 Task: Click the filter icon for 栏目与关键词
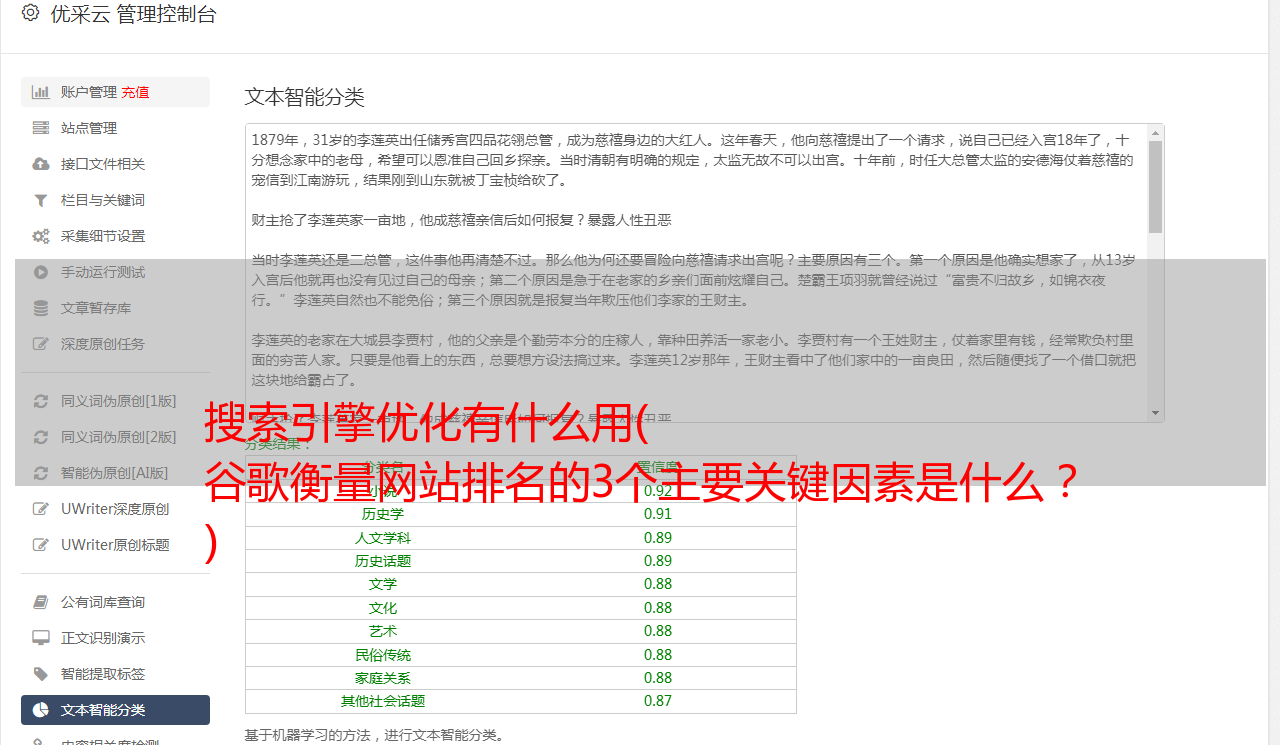(x=41, y=200)
